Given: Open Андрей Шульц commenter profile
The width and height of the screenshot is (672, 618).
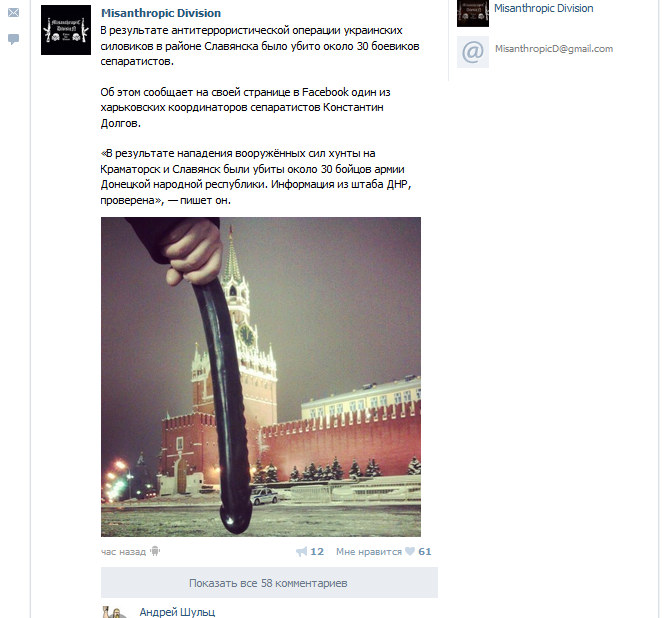Looking at the screenshot, I should click(177, 612).
